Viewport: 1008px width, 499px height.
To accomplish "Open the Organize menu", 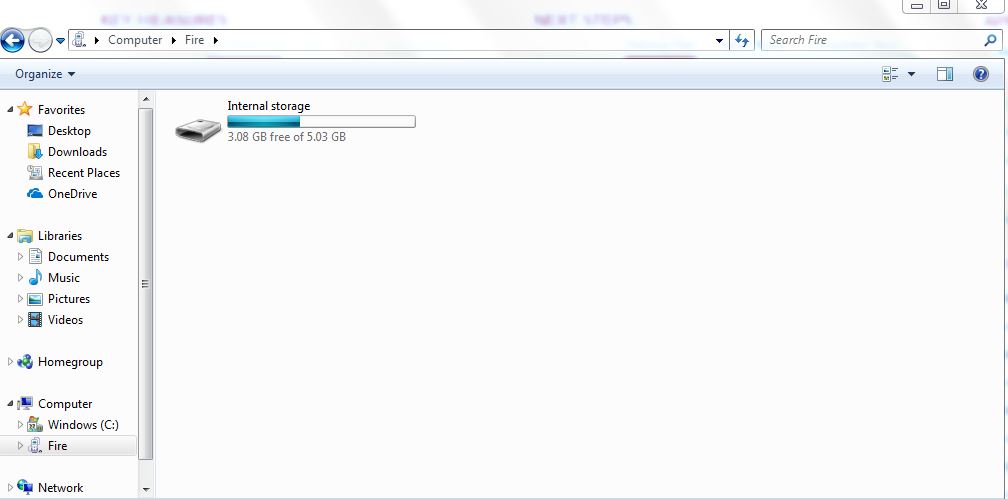I will [x=45, y=74].
